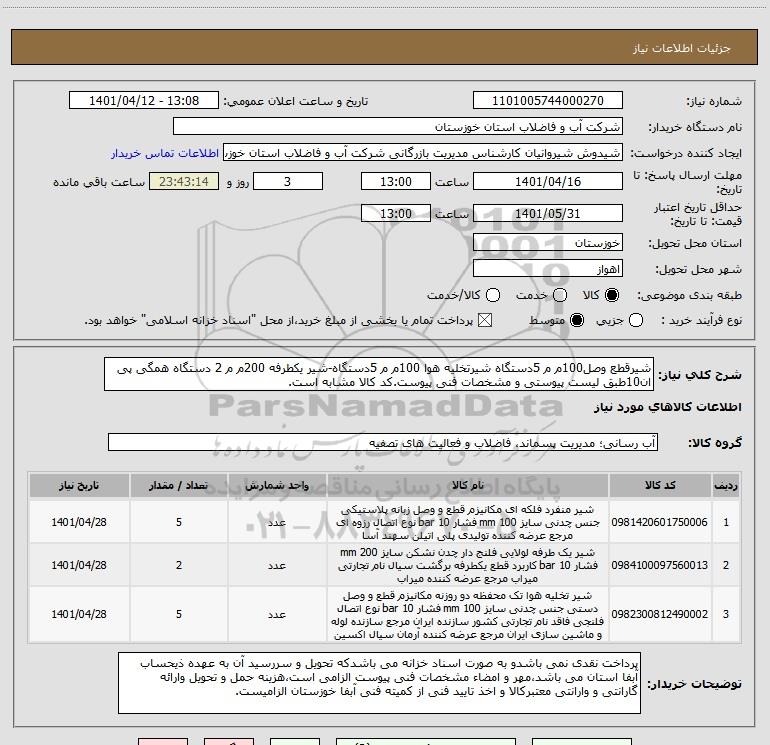Select product code 0981420601750006

pyautogui.click(x=660, y=522)
